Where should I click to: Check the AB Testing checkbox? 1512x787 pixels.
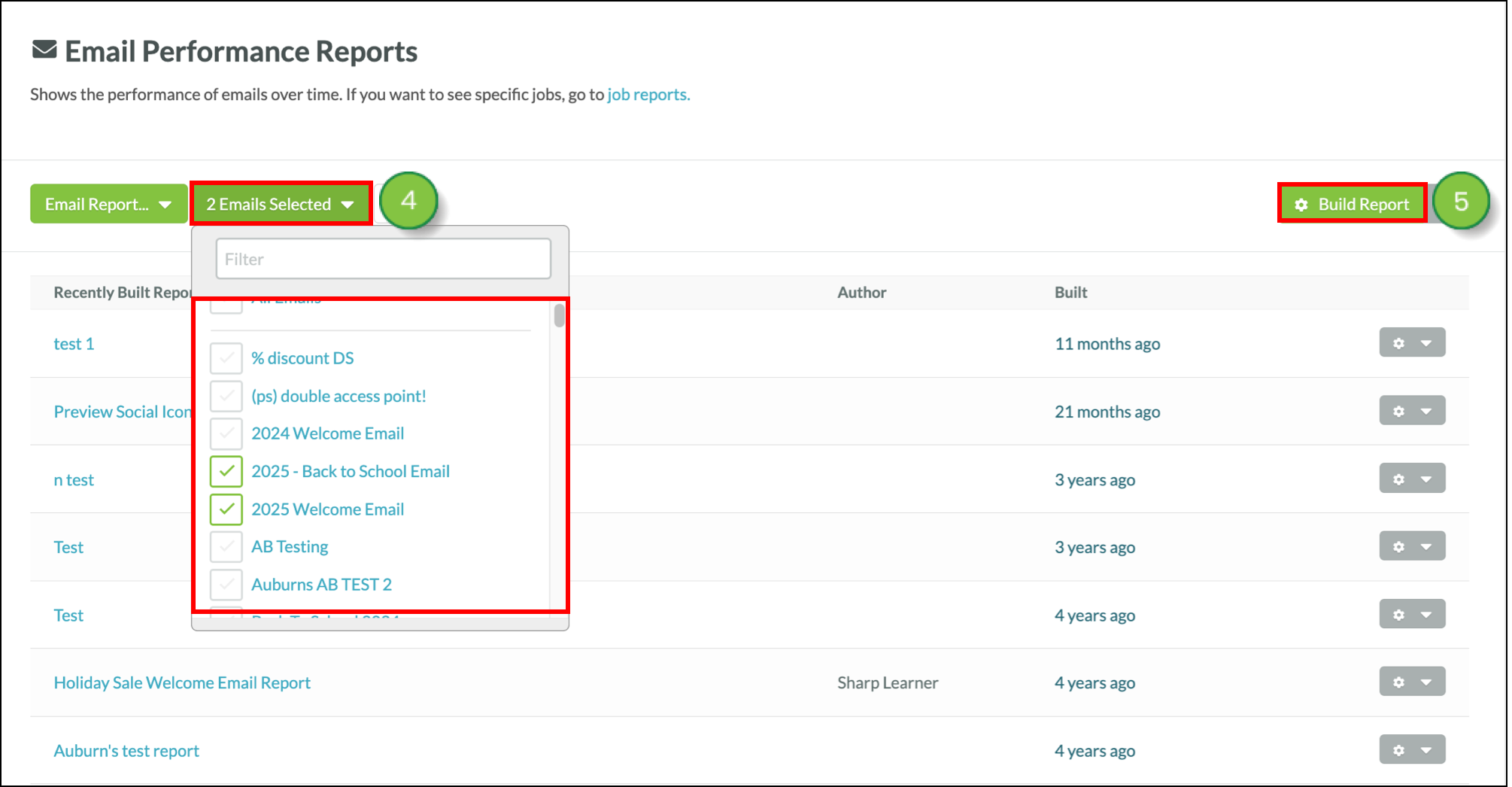pyautogui.click(x=226, y=547)
